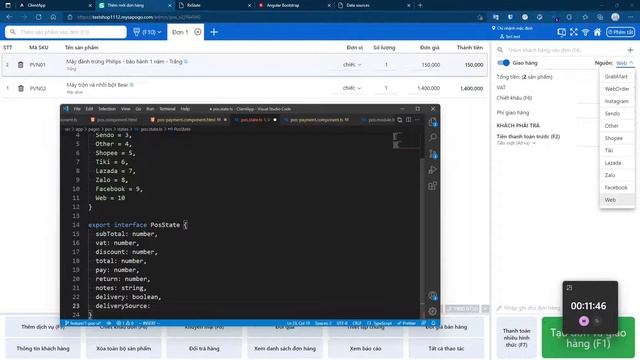Open VS Code Explorer view icon
Viewport: 640px width, 360px height.
coord(433,122)
